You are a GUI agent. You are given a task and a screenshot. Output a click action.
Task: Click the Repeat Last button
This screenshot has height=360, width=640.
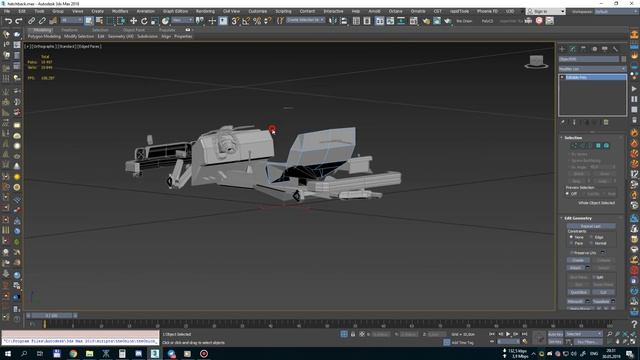tap(591, 226)
